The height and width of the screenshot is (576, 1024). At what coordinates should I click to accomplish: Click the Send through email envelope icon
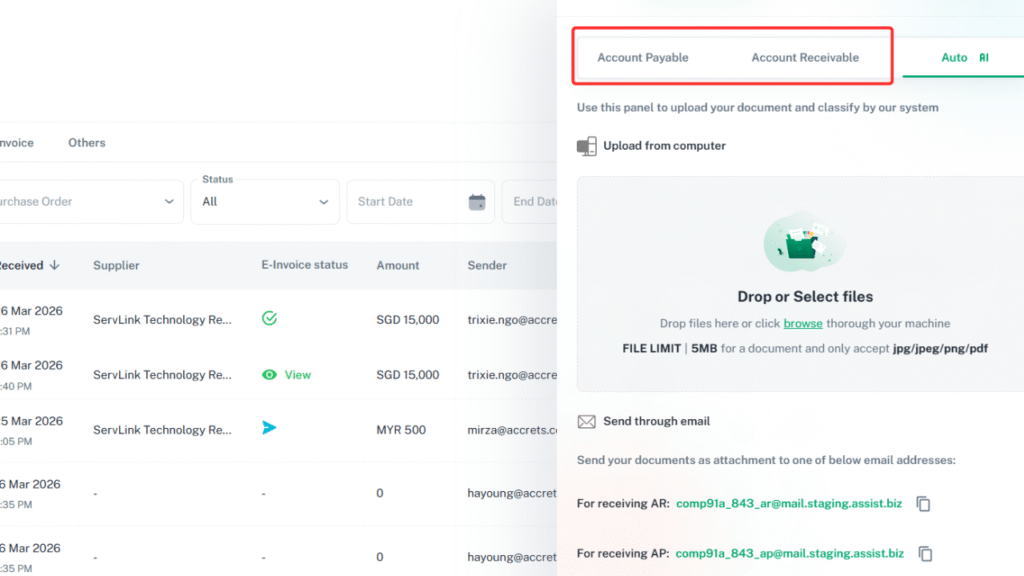(585, 421)
